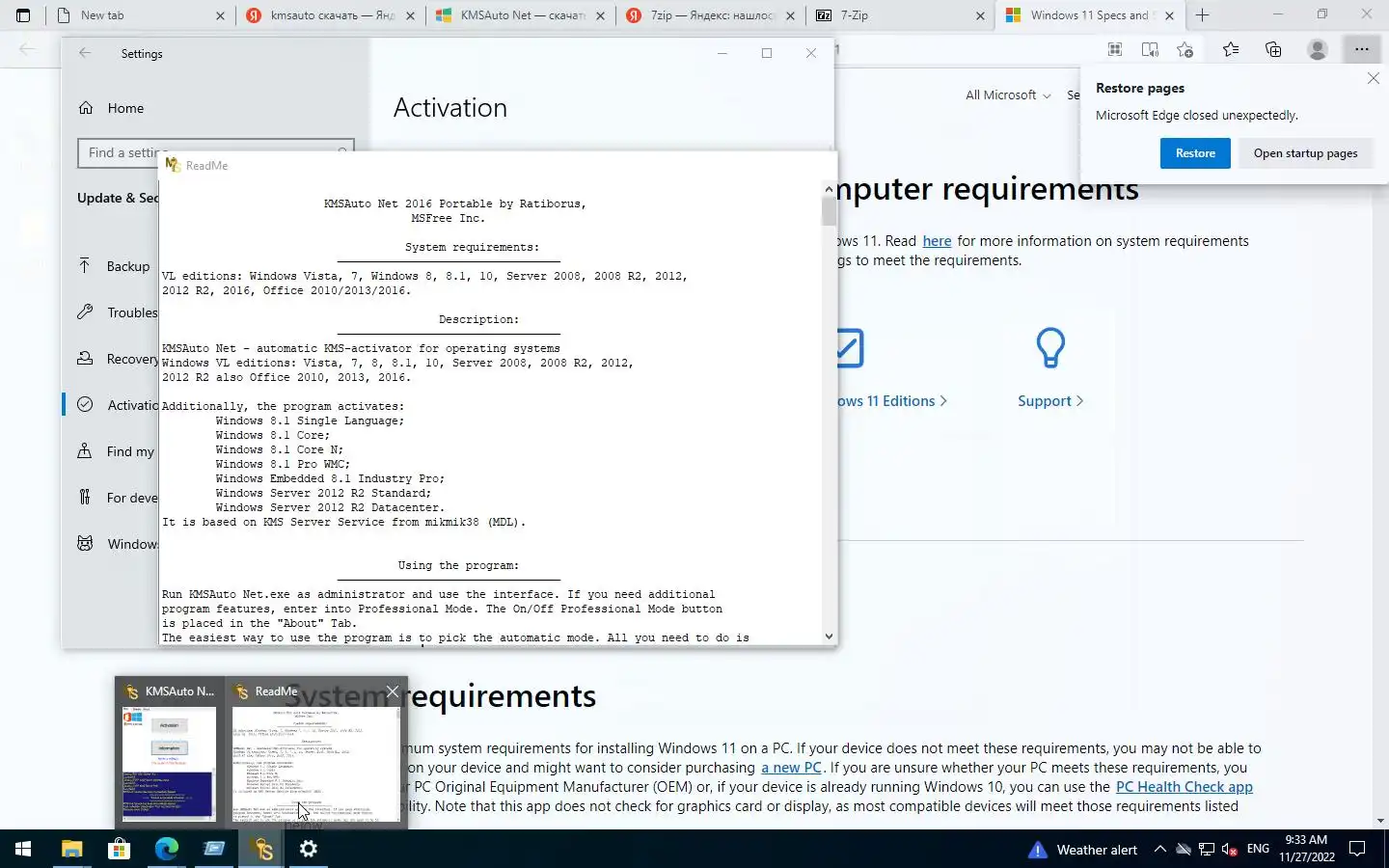The image size is (1389, 868).
Task: Open notification center icon
Action: [x=1357, y=850]
